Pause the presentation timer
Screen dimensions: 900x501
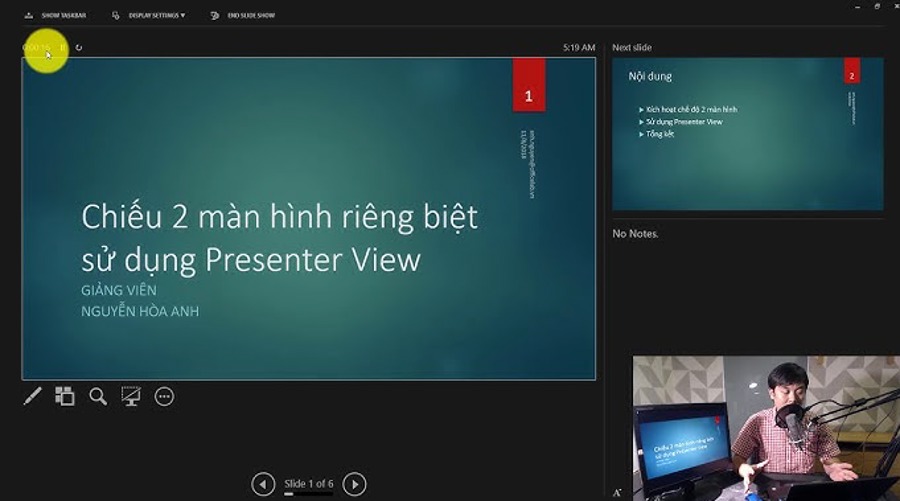pyautogui.click(x=63, y=47)
